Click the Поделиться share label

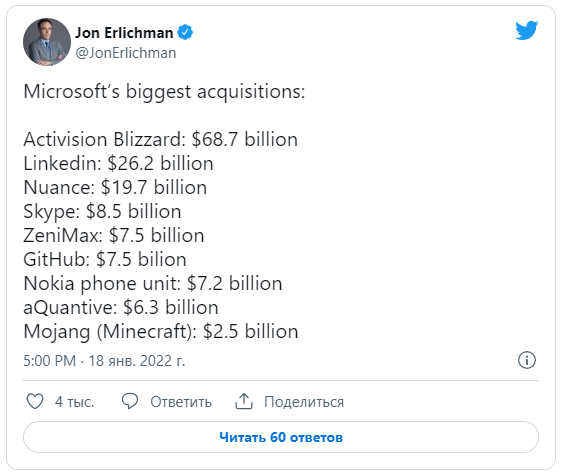point(304,402)
